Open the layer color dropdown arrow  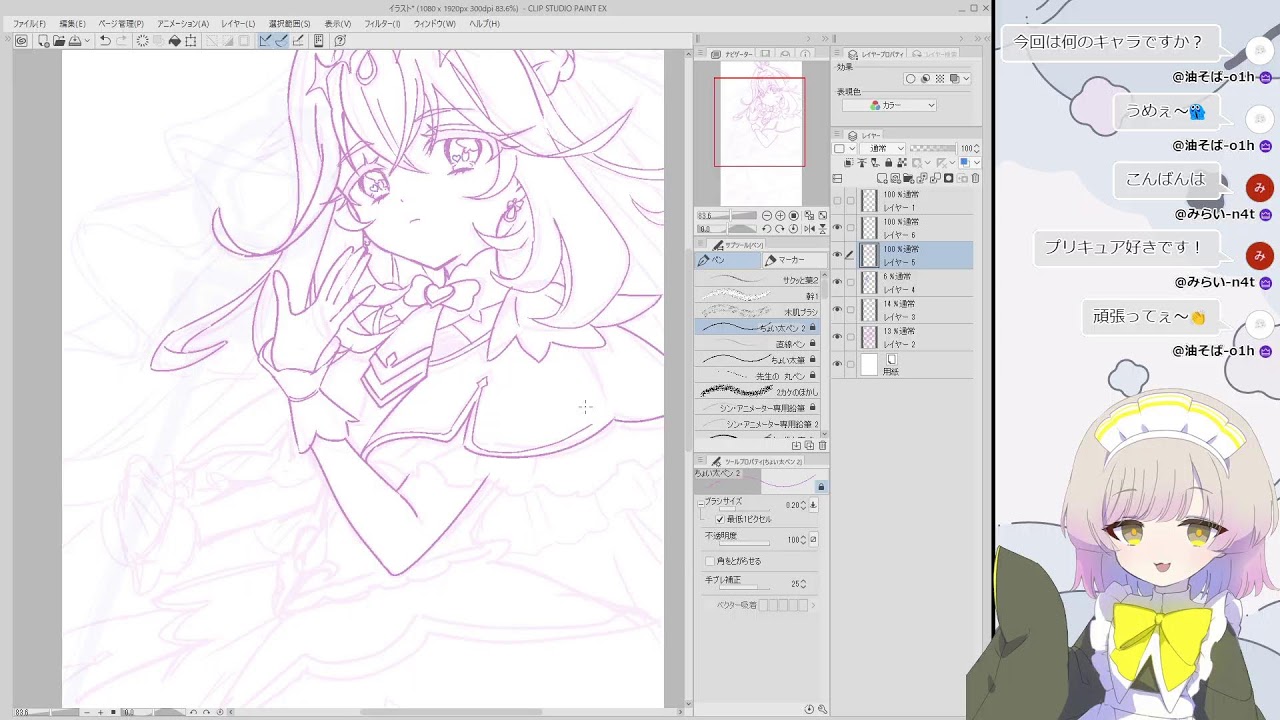click(x=977, y=163)
